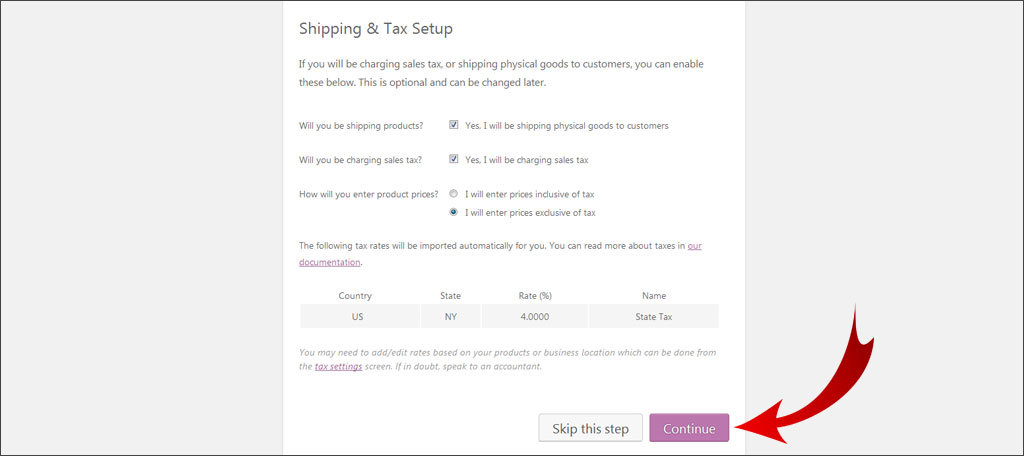Click the State column header

coord(450,296)
